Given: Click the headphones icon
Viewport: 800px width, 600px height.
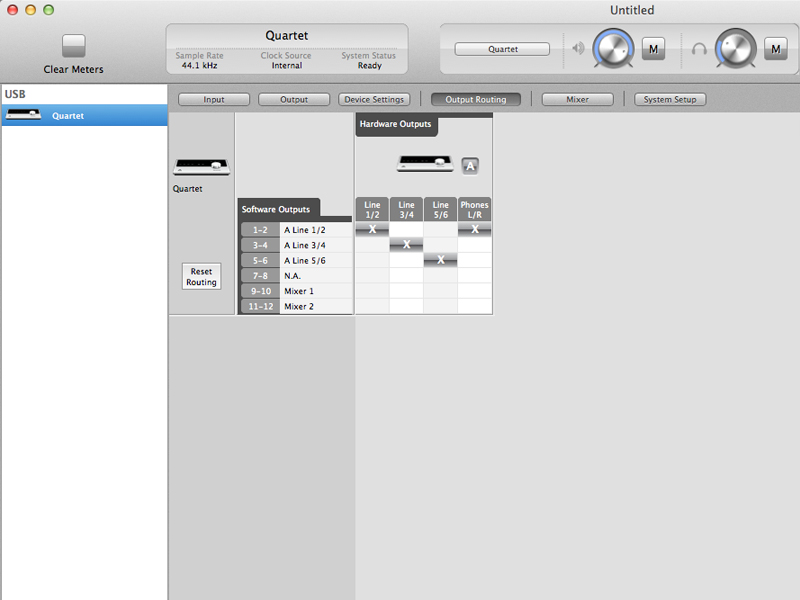Looking at the screenshot, I should click(699, 49).
